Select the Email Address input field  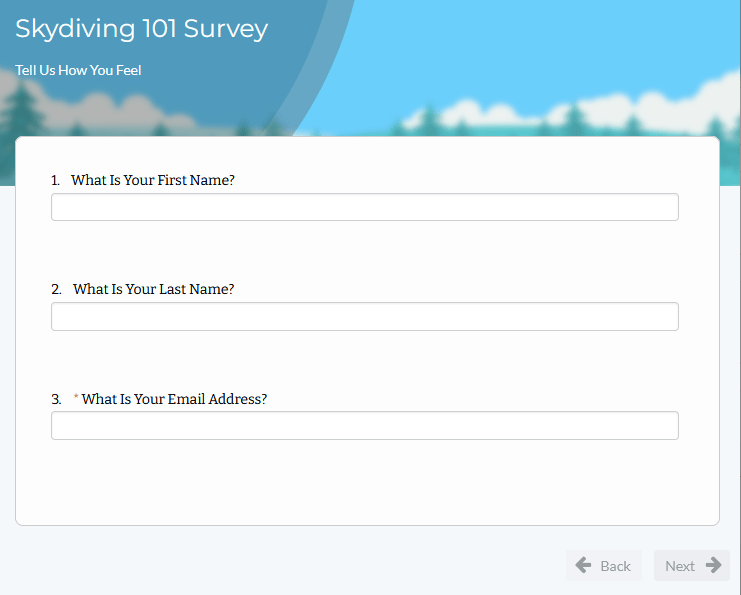click(x=365, y=425)
